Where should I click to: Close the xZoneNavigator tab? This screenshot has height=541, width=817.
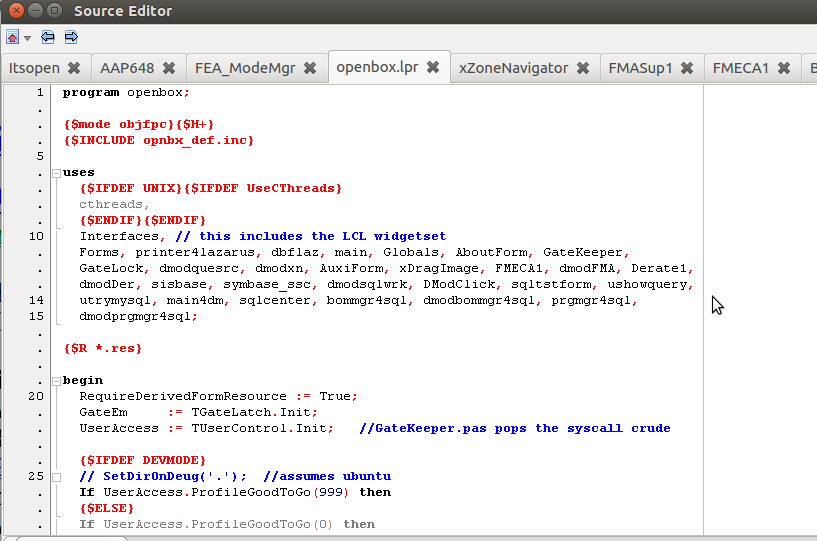[583, 69]
